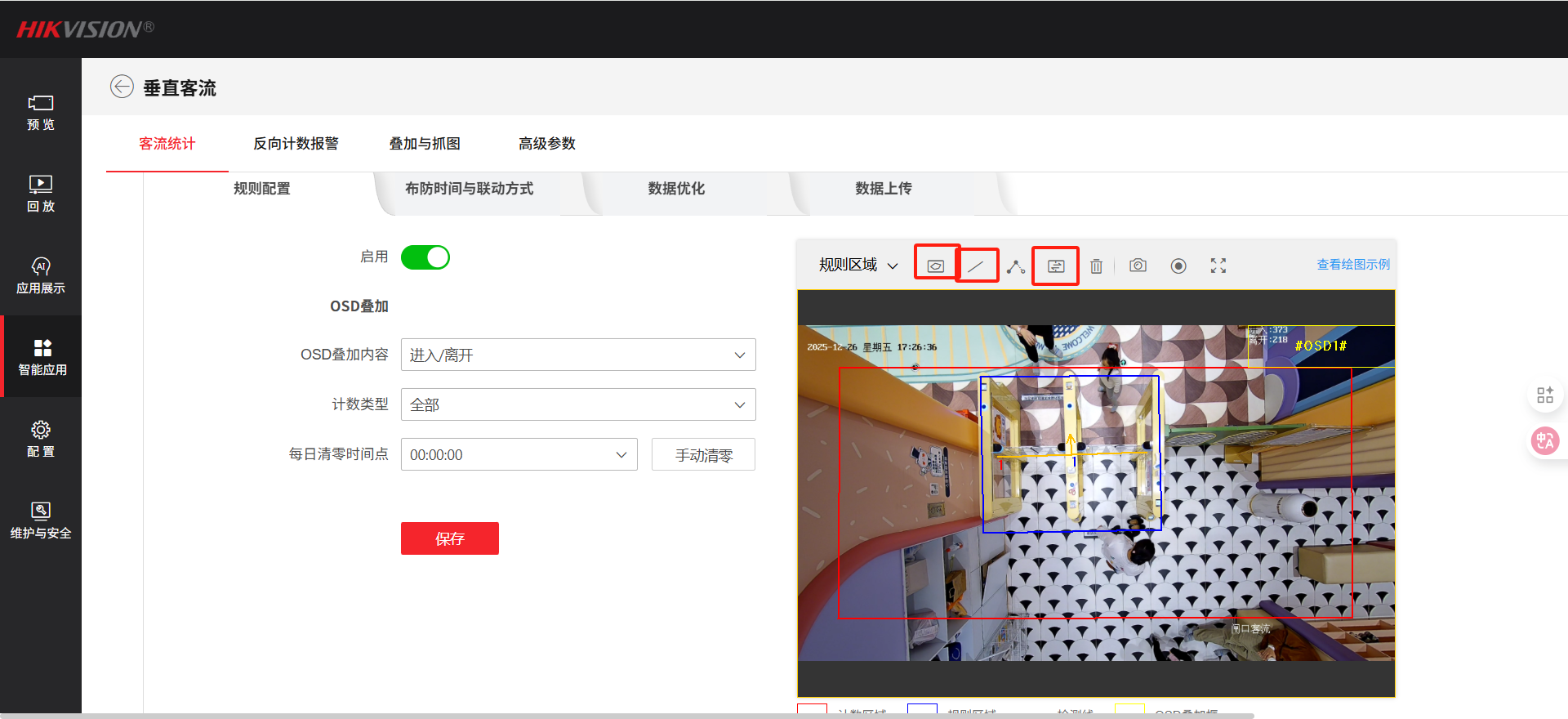Open the 查看绘图示例 link
The width and height of the screenshot is (1568, 719).
point(1352,265)
